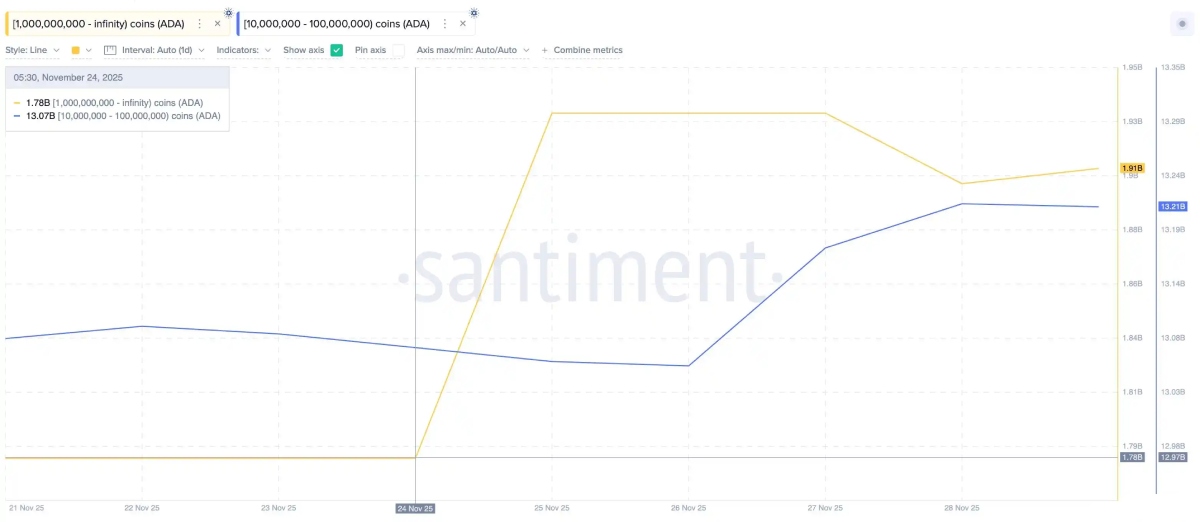1200x522 pixels.
Task: Open three-dot menu for 10M-100M coins metric
Action: coord(445,24)
